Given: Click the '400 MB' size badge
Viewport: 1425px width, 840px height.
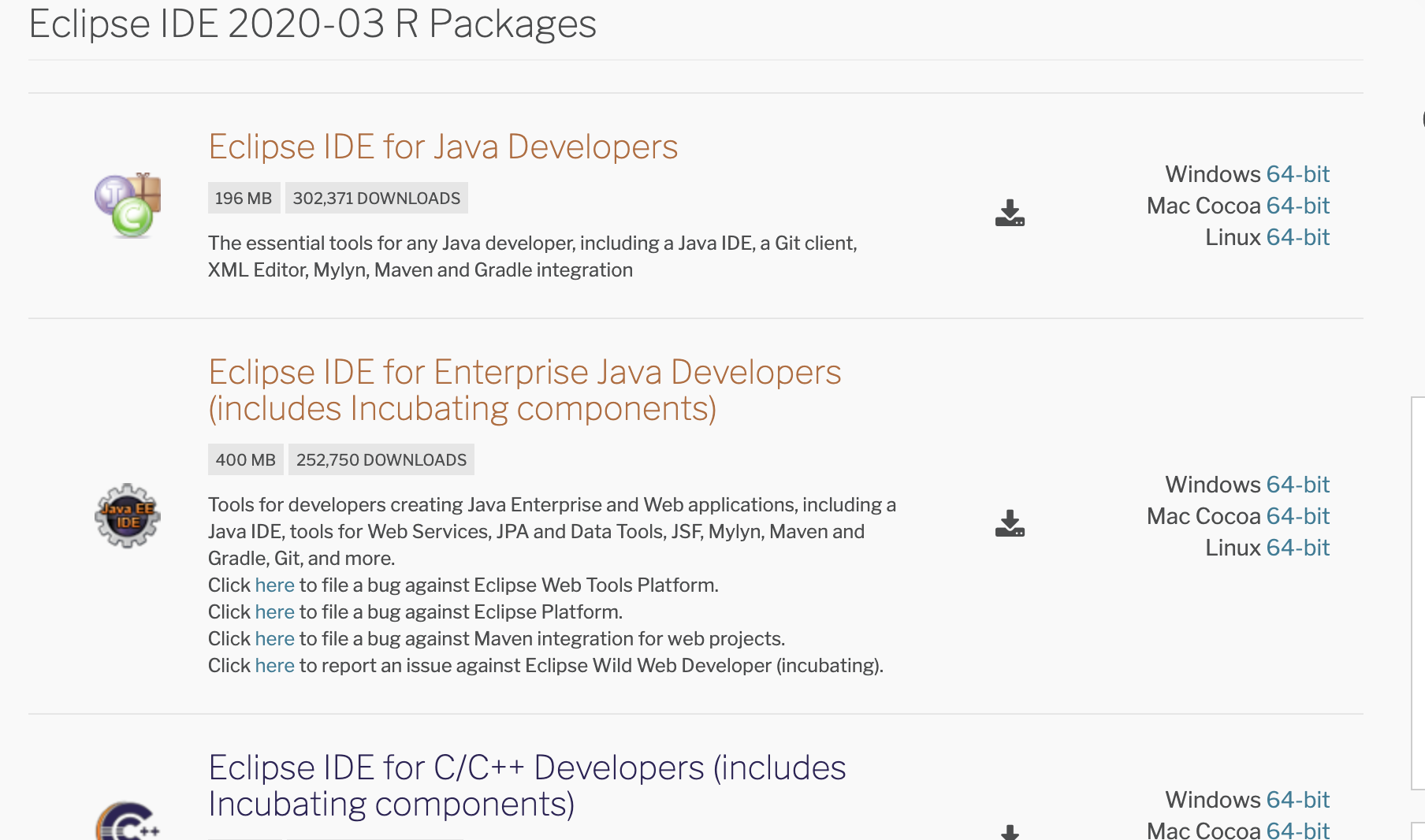Looking at the screenshot, I should 246,460.
